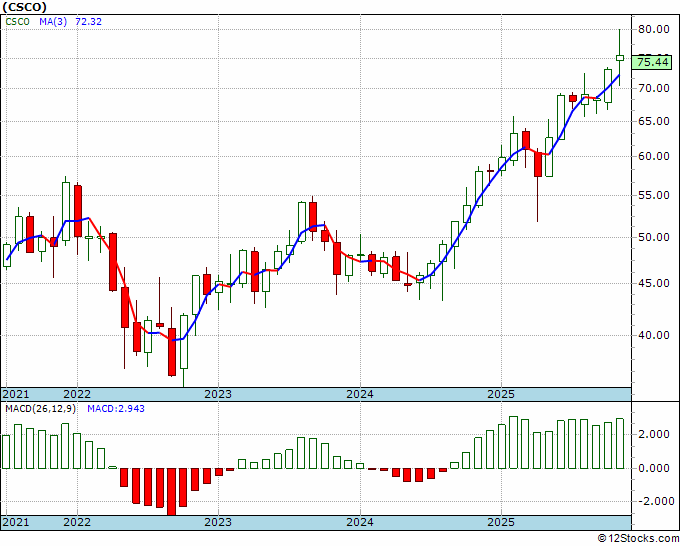Click 2023 on the MACD timeline
The image size is (680, 546).
click(218, 522)
